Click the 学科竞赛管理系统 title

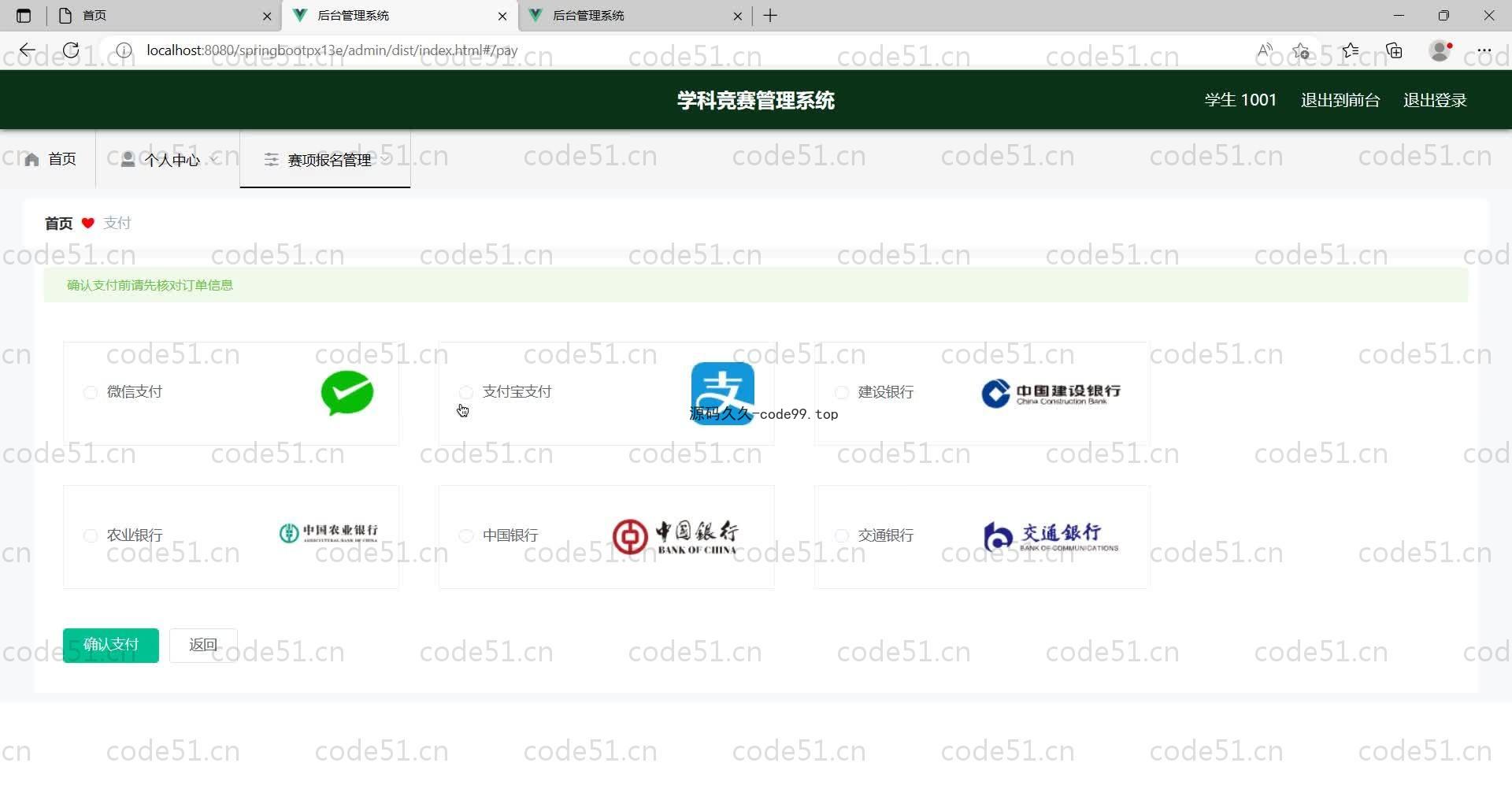[756, 100]
